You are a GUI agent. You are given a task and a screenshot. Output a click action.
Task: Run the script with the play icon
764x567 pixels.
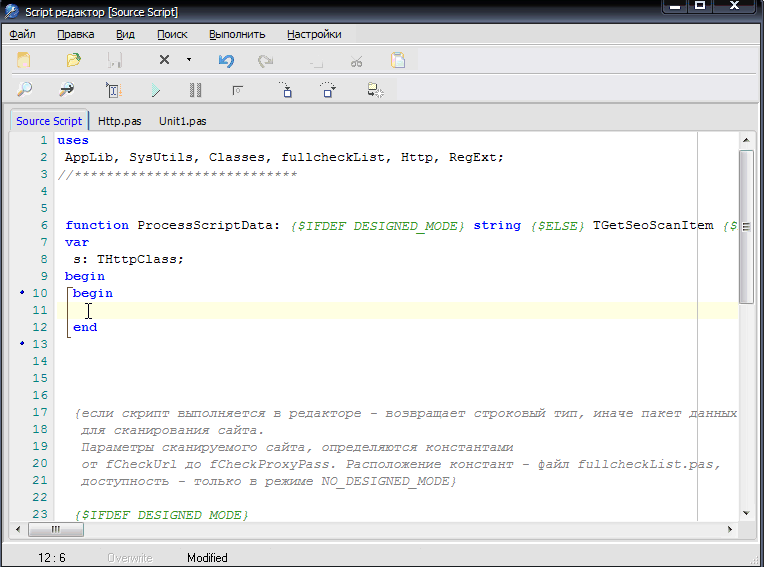coord(156,90)
